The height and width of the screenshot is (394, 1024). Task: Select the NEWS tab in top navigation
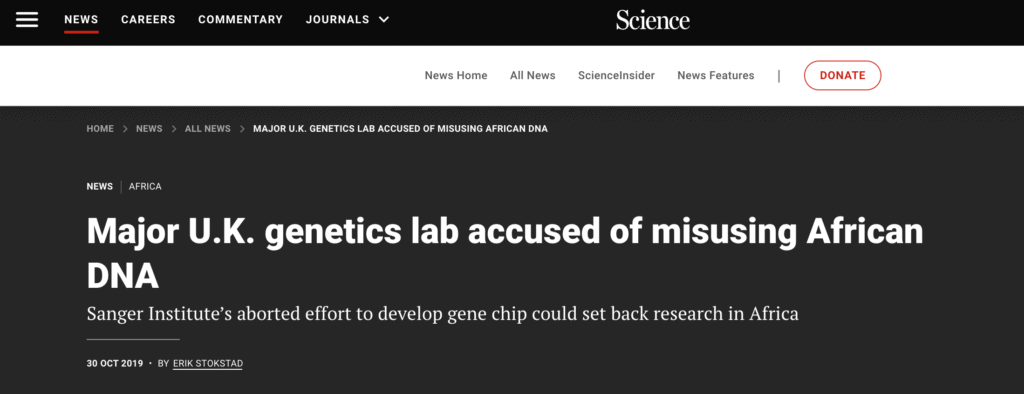(x=81, y=20)
